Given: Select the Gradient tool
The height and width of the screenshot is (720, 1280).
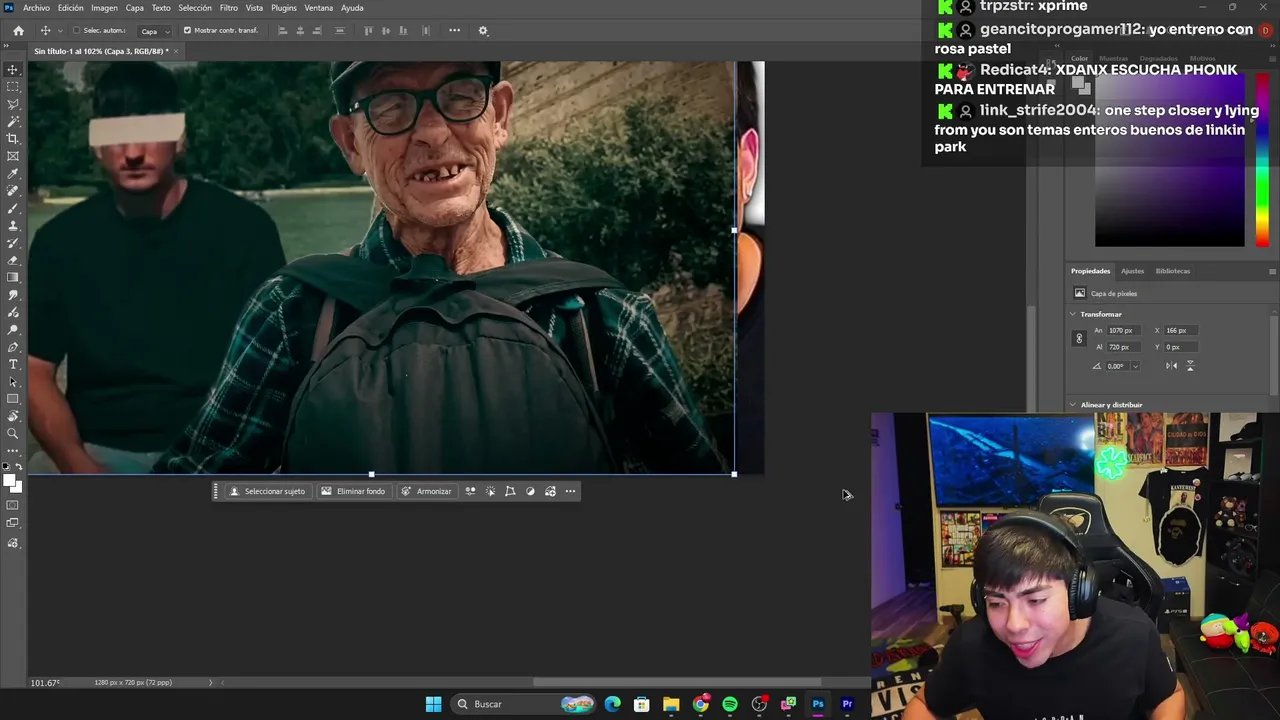Looking at the screenshot, I should tap(13, 278).
